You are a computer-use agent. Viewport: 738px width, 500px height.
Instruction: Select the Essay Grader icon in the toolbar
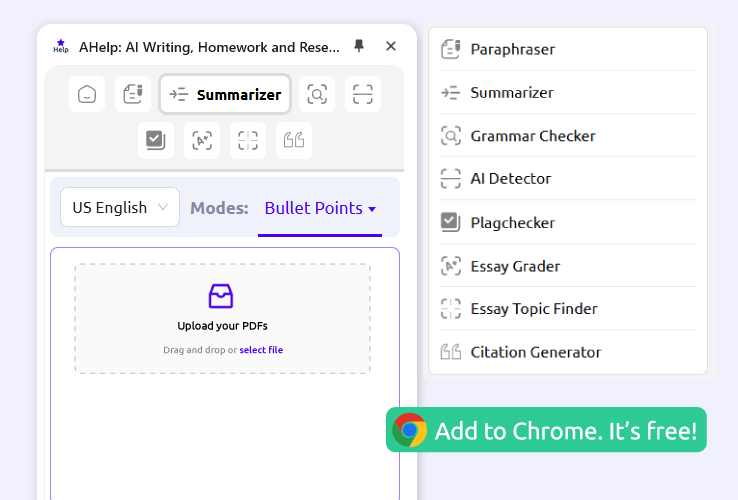pyautogui.click(x=202, y=140)
